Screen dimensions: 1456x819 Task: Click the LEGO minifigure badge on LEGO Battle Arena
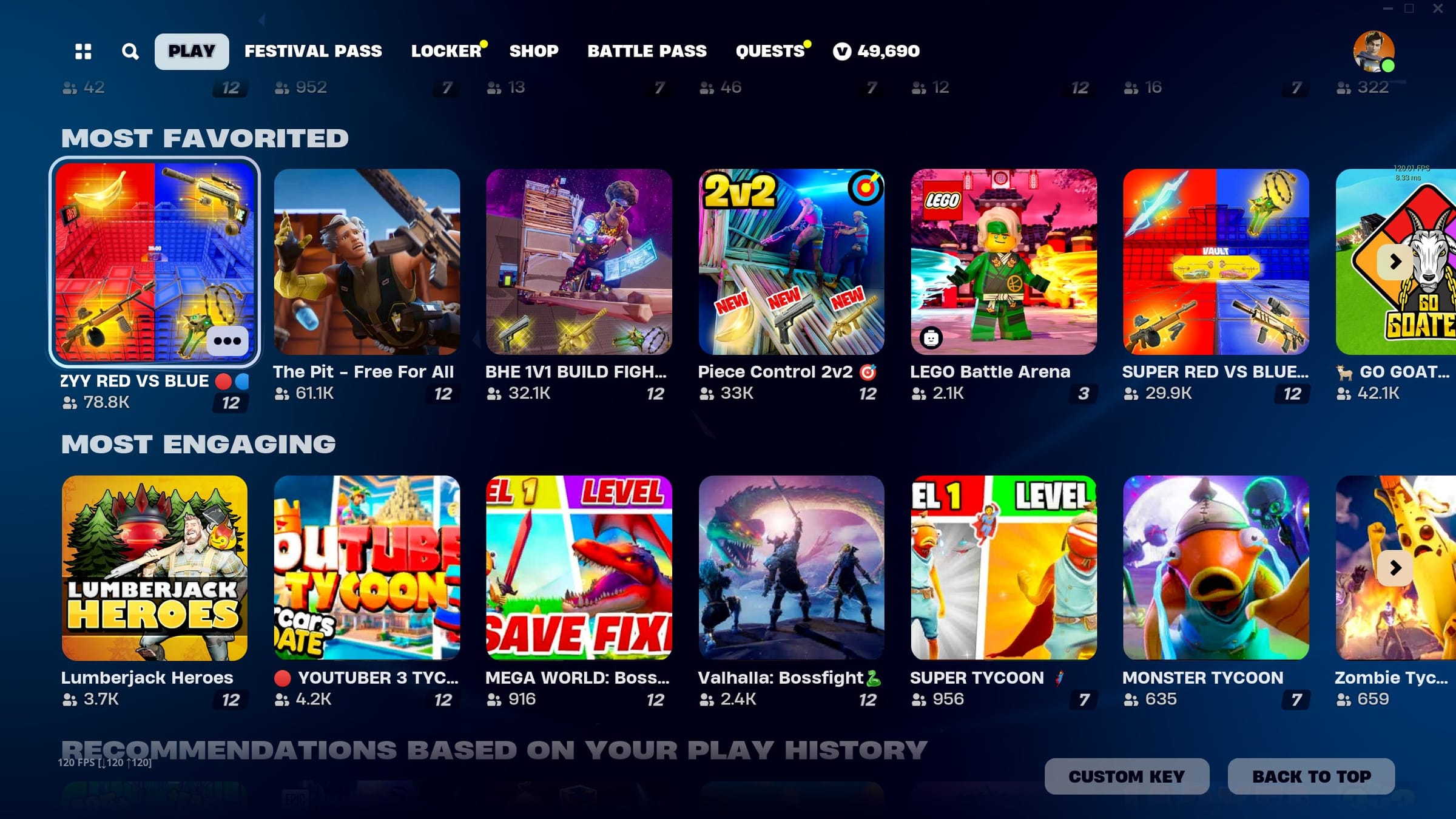click(931, 337)
